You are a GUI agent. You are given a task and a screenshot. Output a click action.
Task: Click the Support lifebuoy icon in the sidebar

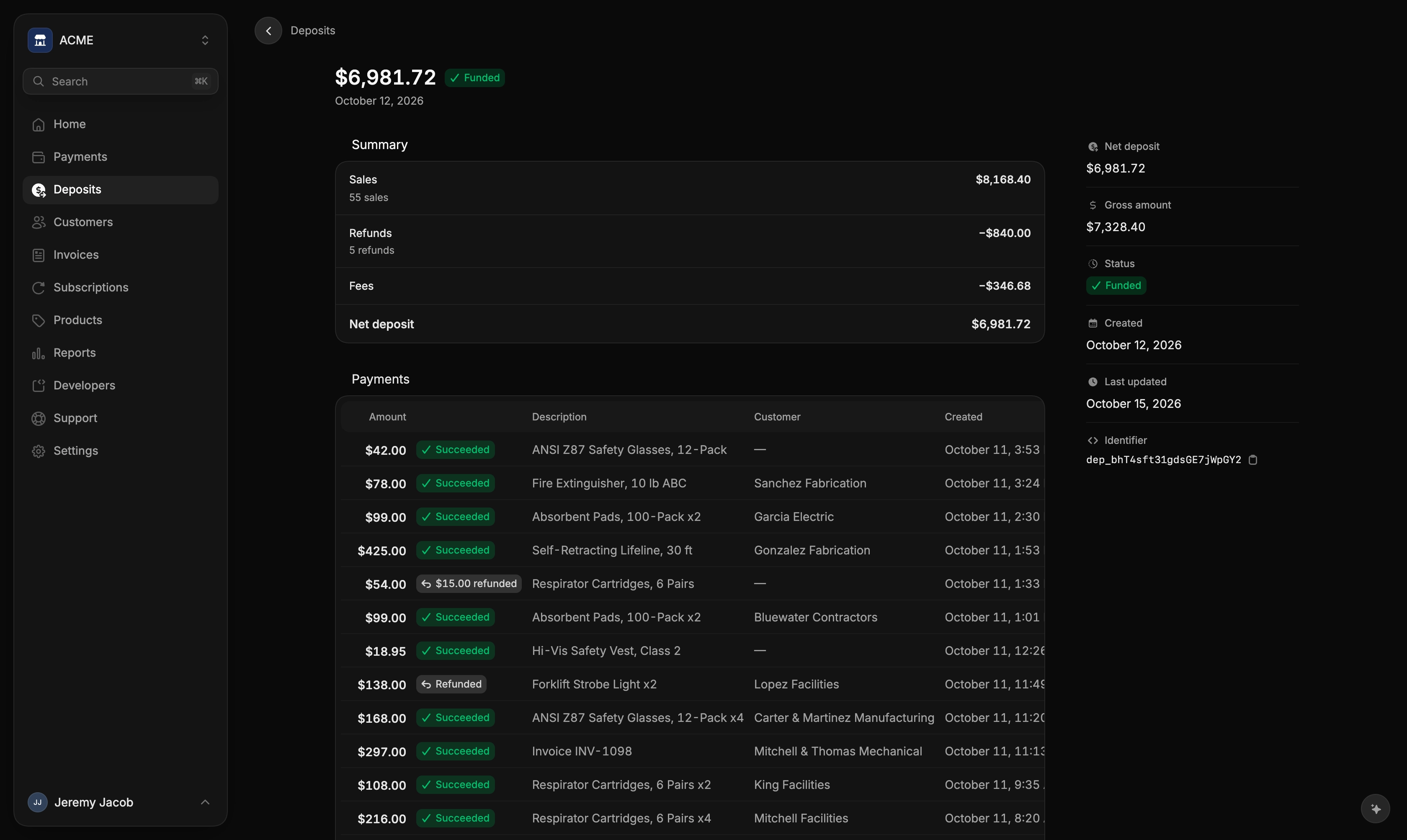[x=39, y=418]
